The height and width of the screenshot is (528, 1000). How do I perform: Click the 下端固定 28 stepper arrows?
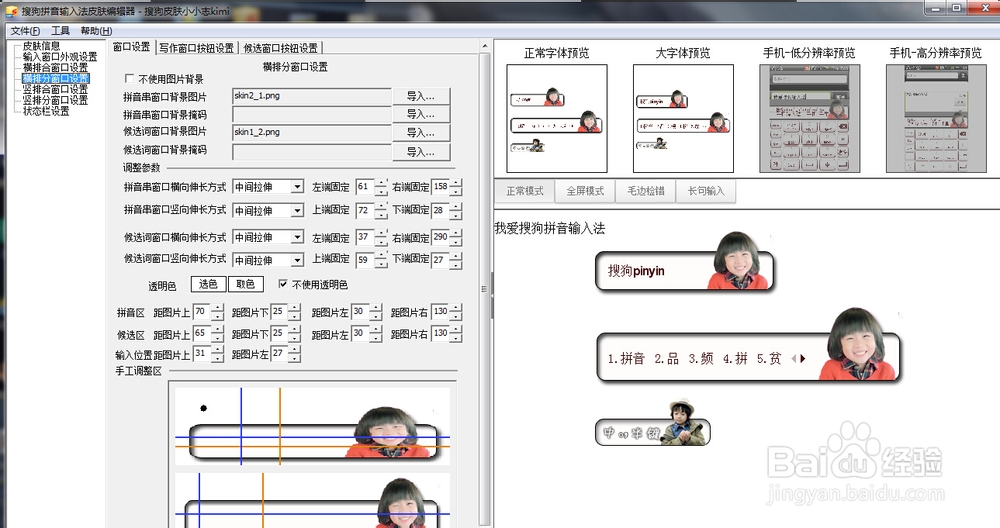[x=456, y=210]
